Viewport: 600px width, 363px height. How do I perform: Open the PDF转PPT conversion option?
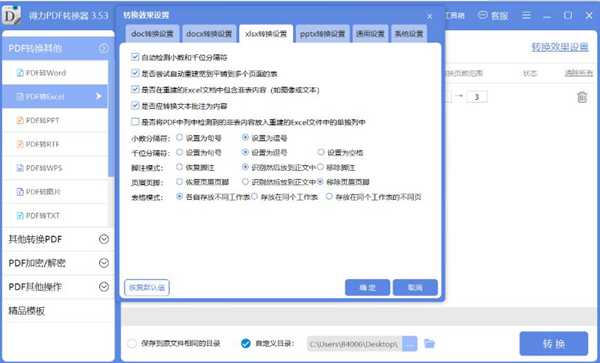pos(55,120)
